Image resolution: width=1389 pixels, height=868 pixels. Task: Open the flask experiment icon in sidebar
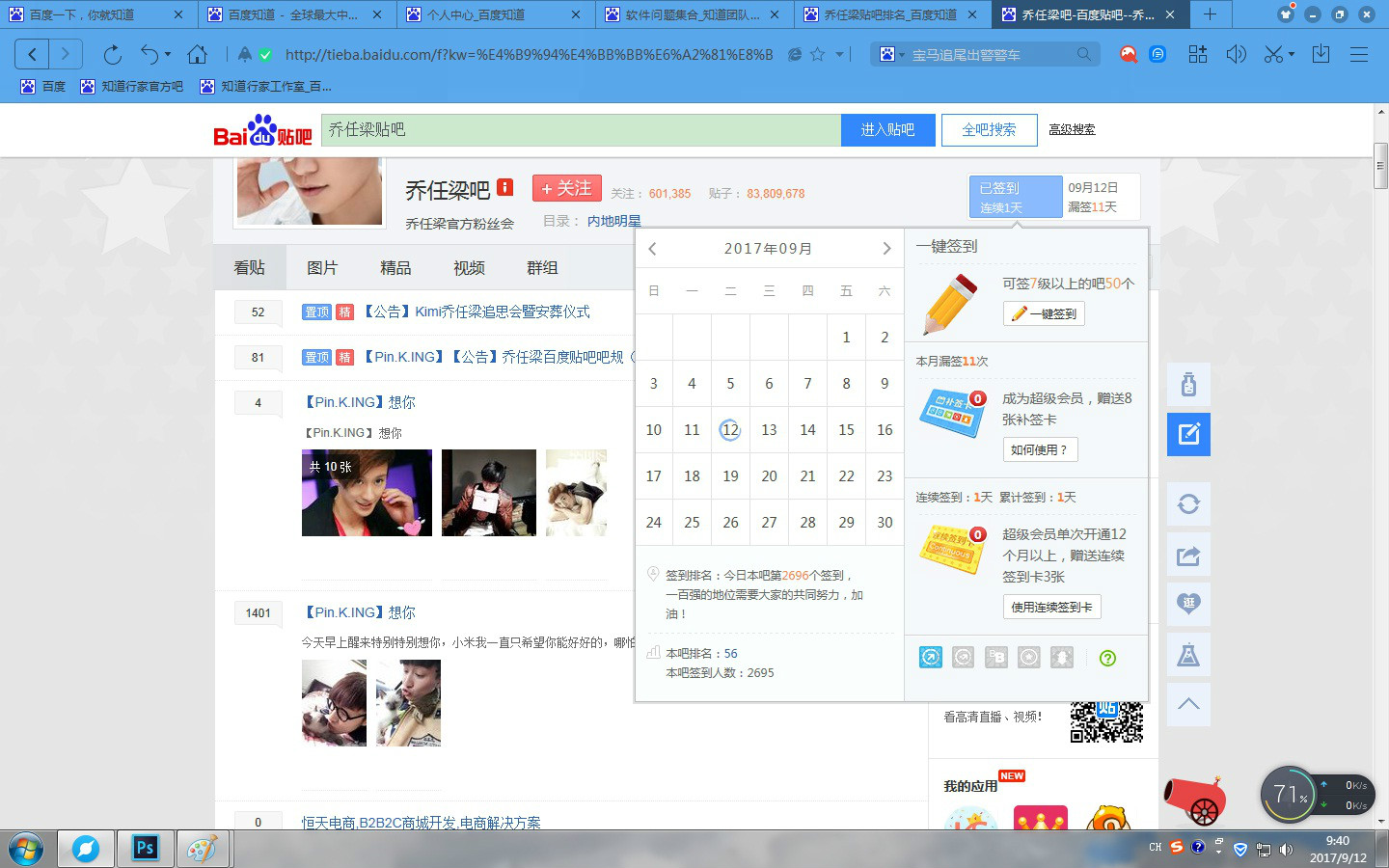[x=1188, y=654]
